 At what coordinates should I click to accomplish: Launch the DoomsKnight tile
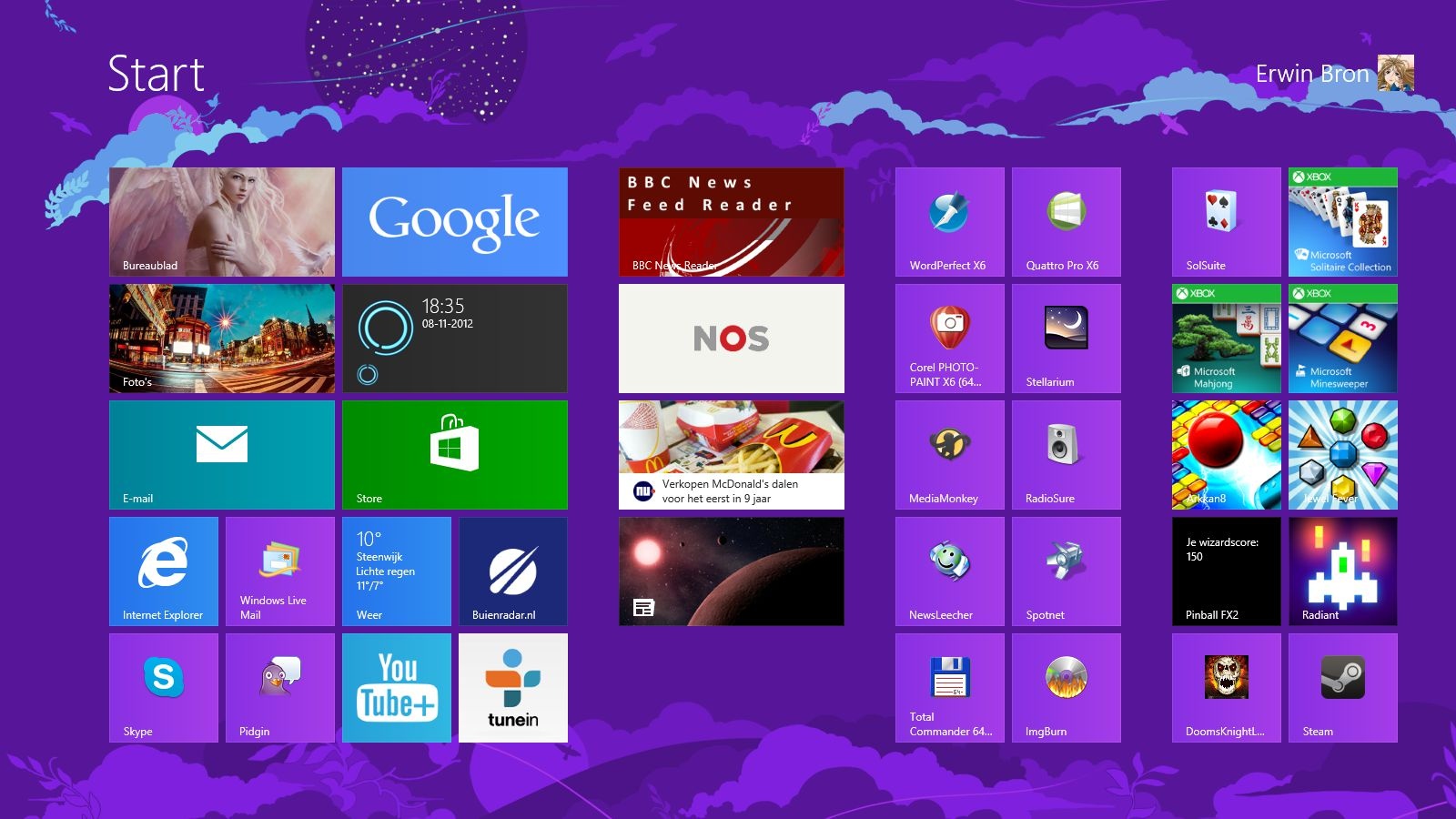[1227, 688]
